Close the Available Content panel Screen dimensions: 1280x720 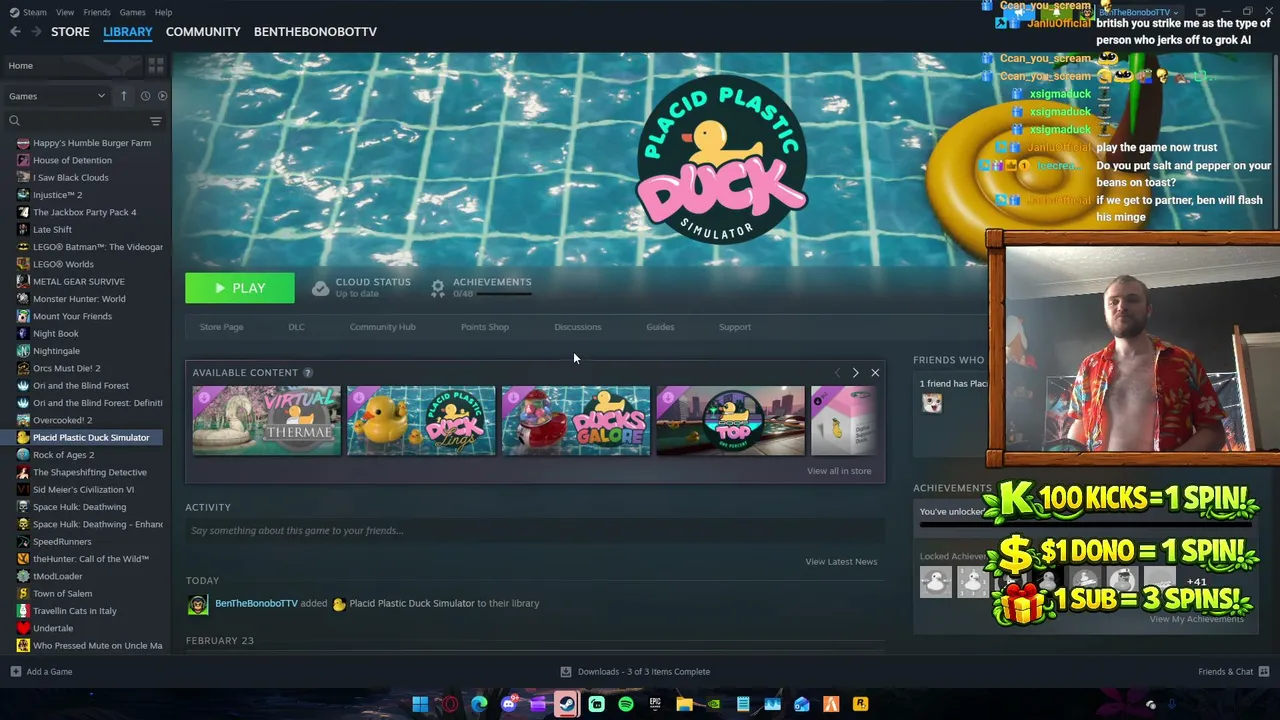point(875,373)
